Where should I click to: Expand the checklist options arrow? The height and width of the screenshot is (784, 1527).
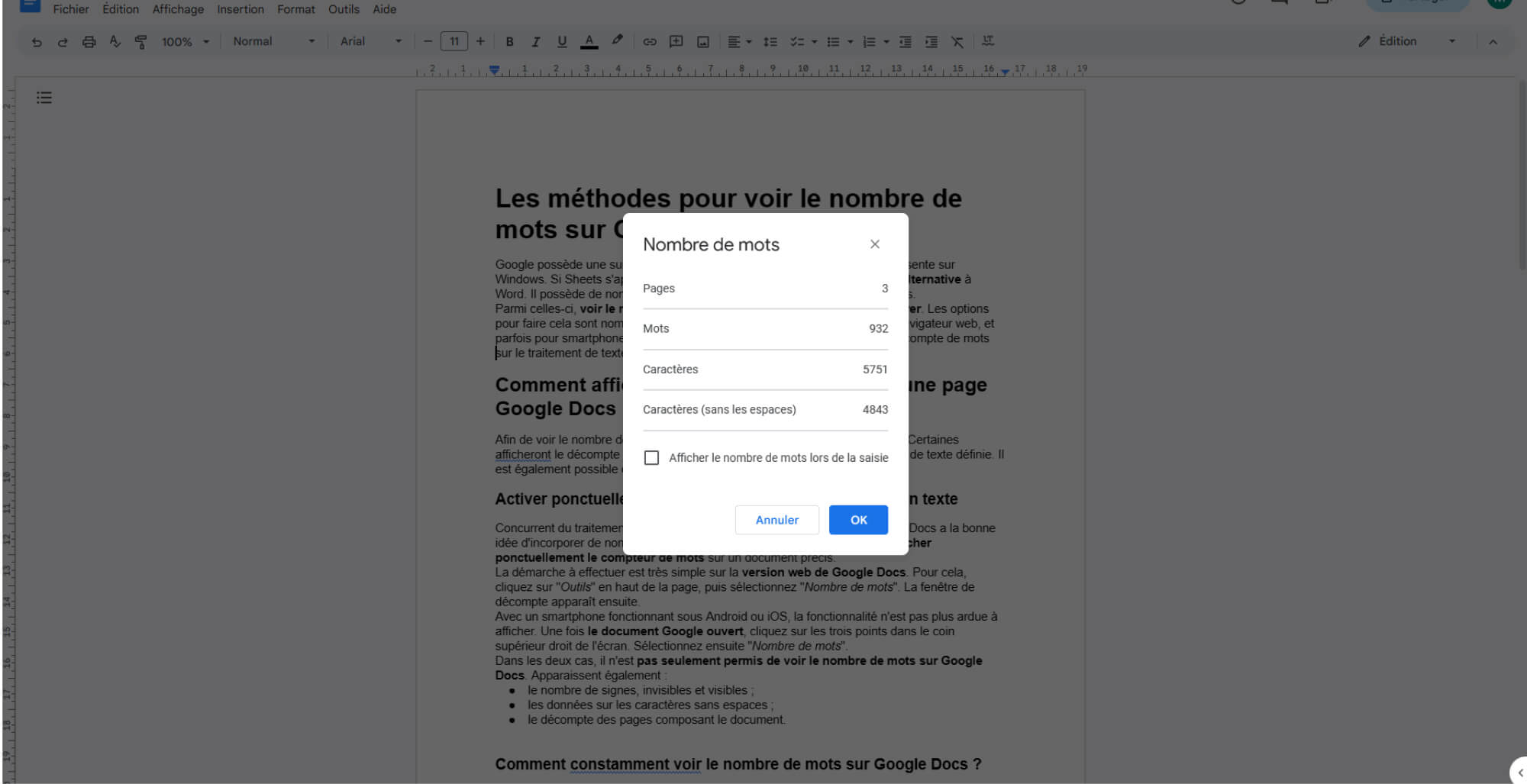(814, 42)
